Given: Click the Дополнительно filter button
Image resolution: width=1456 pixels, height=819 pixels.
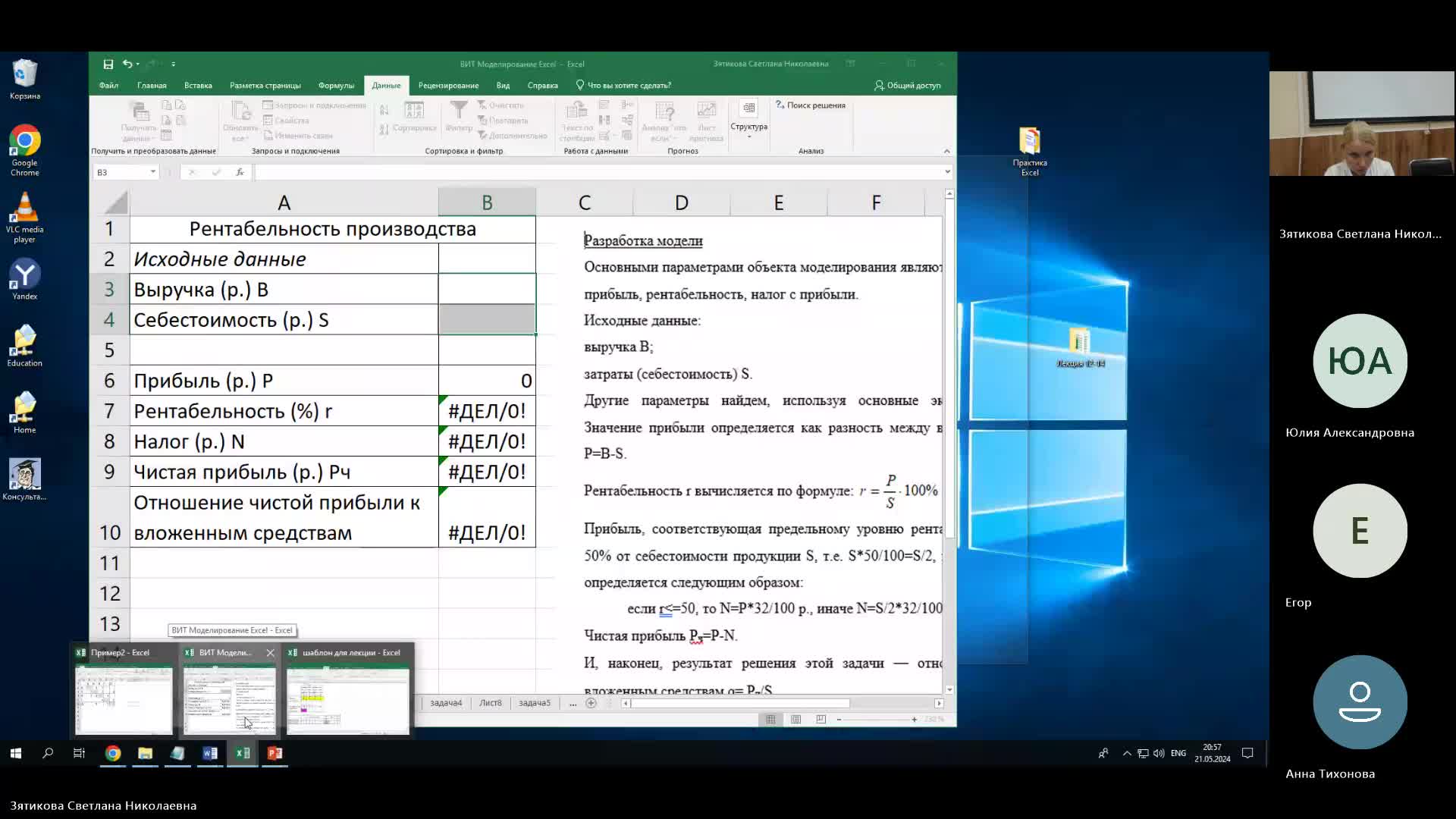Looking at the screenshot, I should [x=512, y=136].
